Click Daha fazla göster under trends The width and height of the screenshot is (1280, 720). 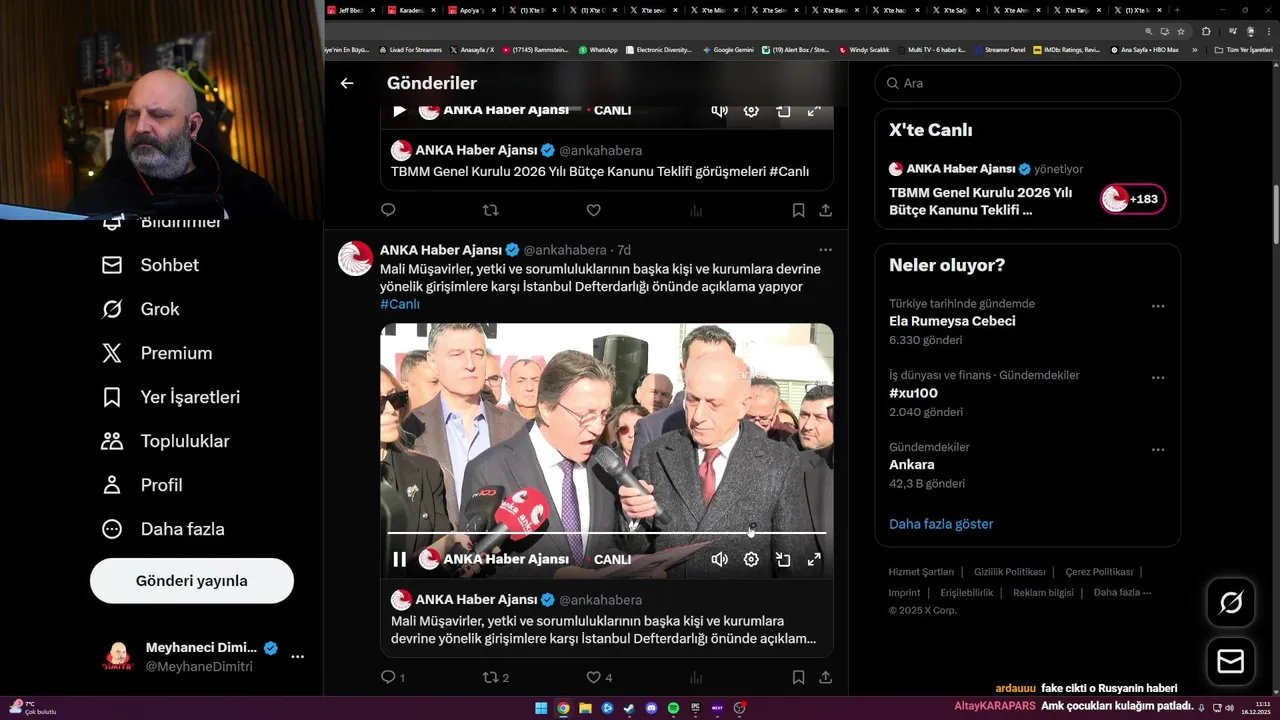pos(941,524)
